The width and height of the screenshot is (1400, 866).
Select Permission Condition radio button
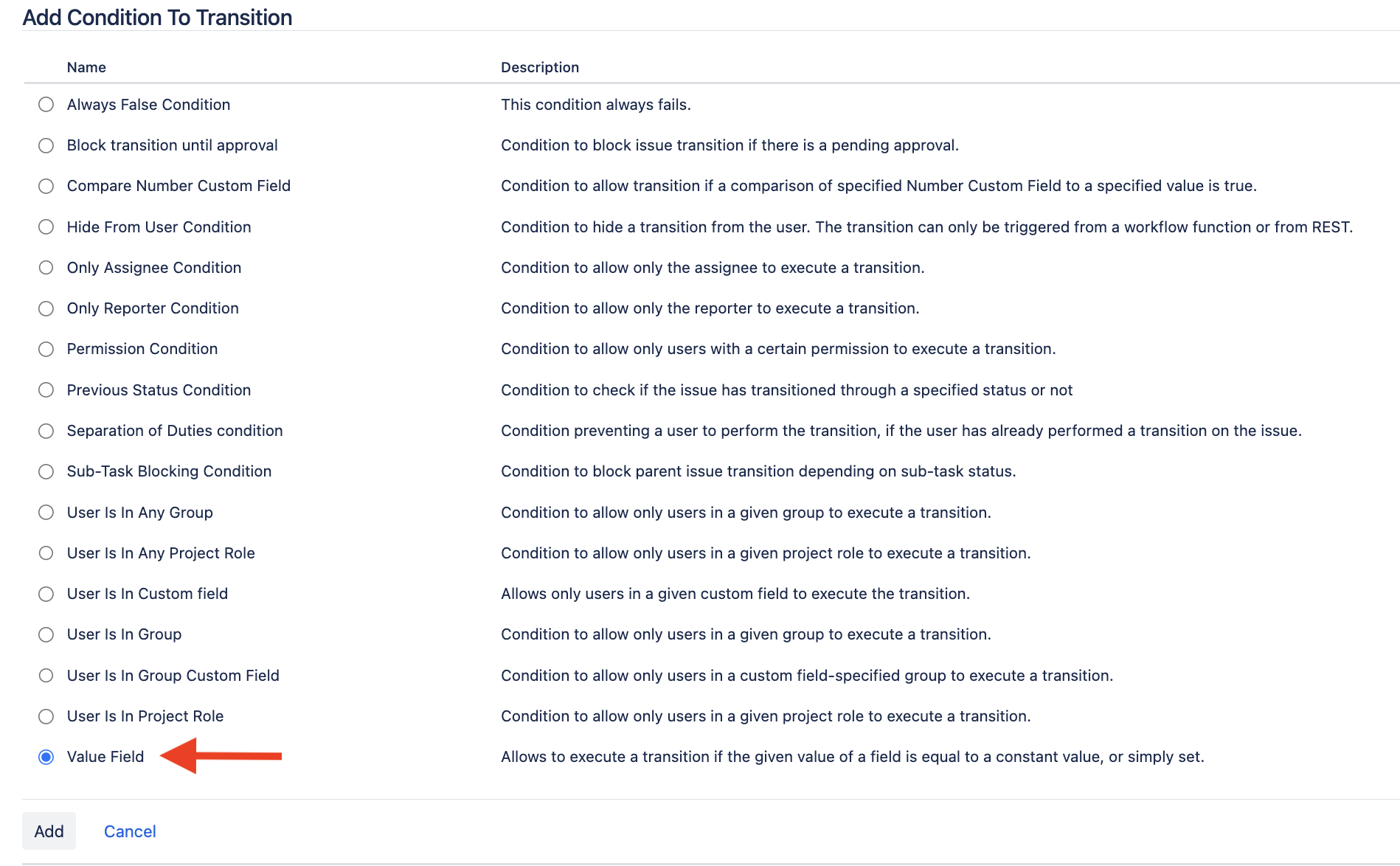pos(46,349)
